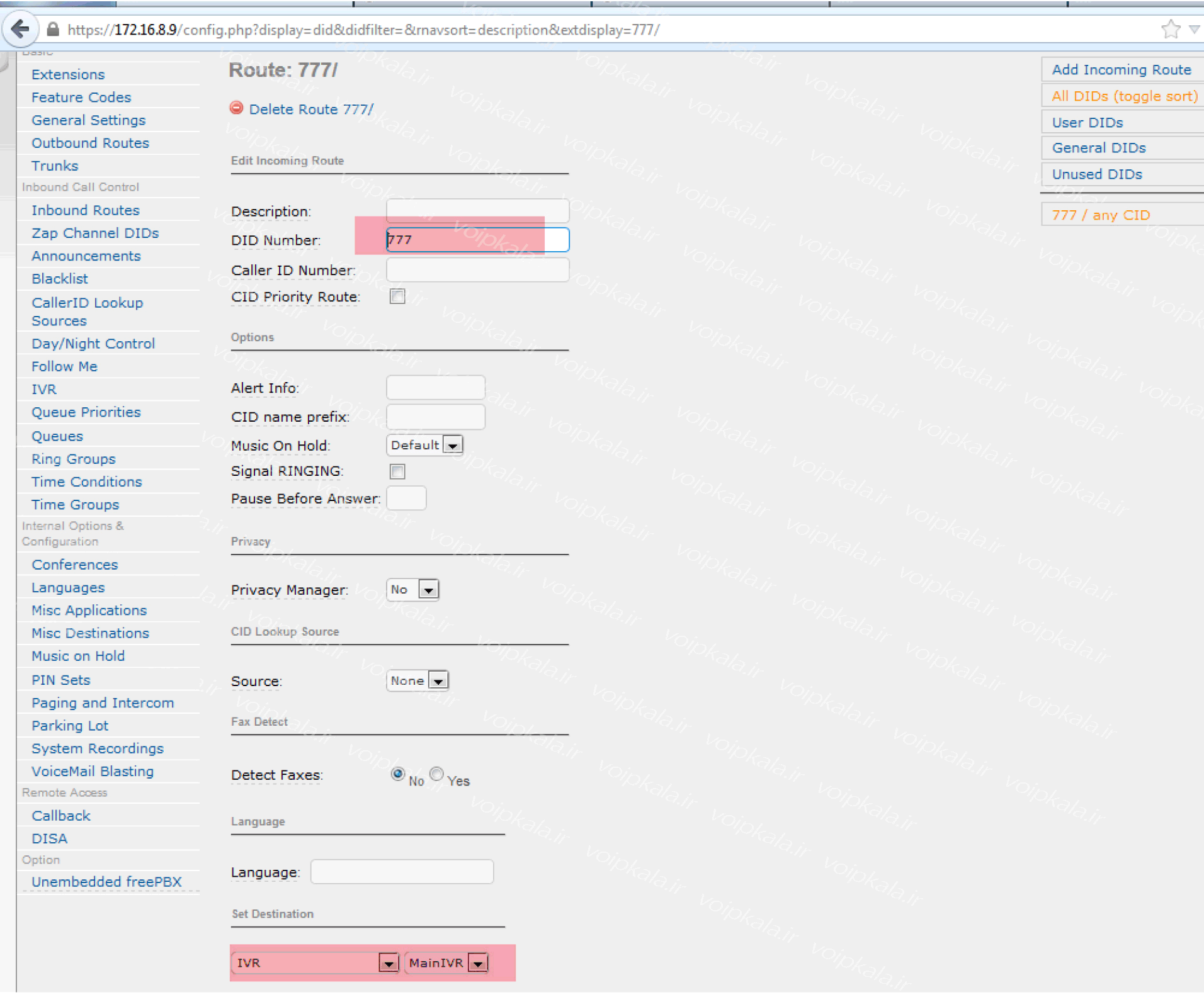This screenshot has height=997, width=1204.
Task: Open the Music On Hold dropdown
Action: [424, 445]
